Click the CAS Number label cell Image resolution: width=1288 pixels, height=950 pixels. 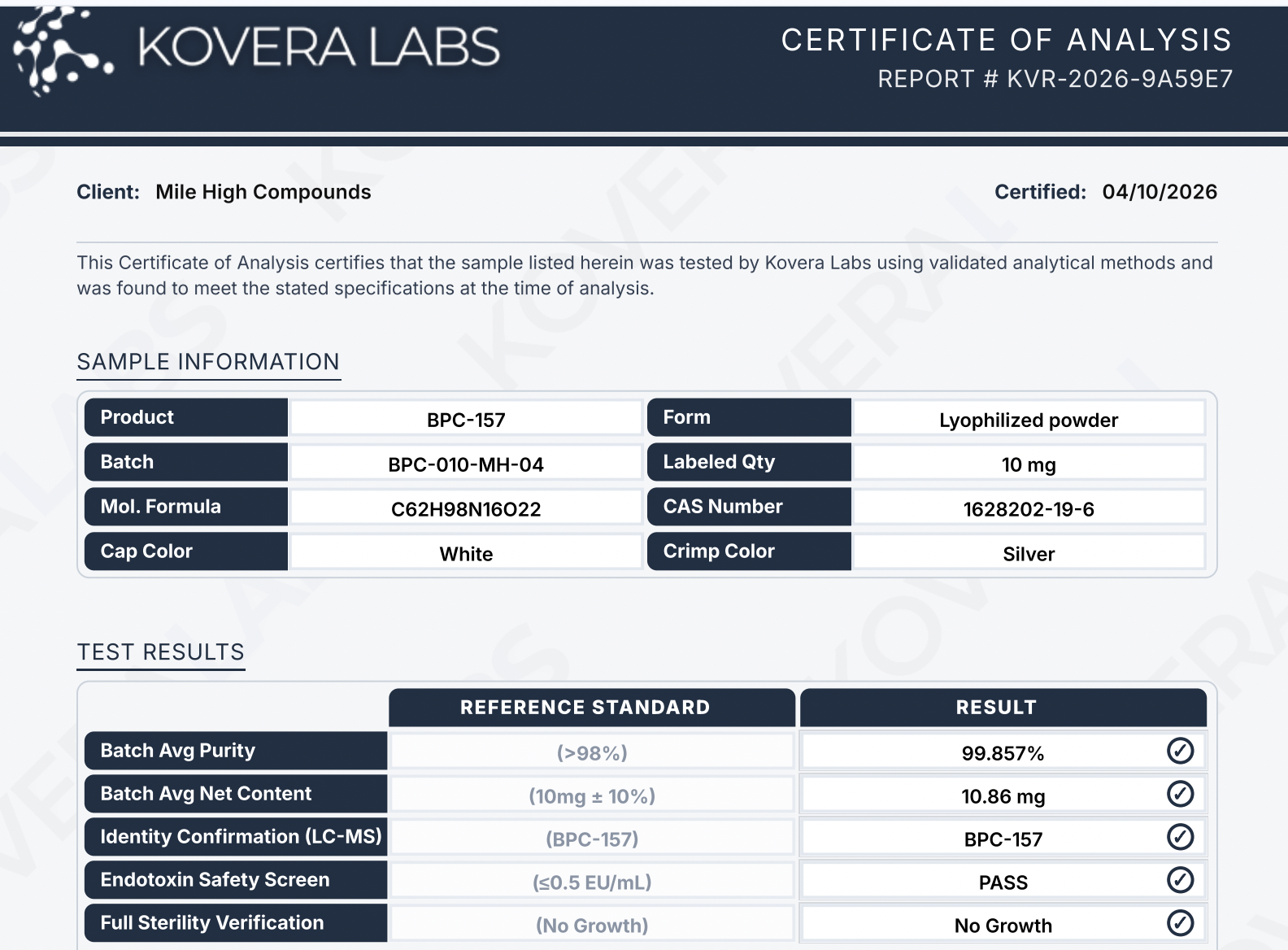pyautogui.click(x=749, y=507)
